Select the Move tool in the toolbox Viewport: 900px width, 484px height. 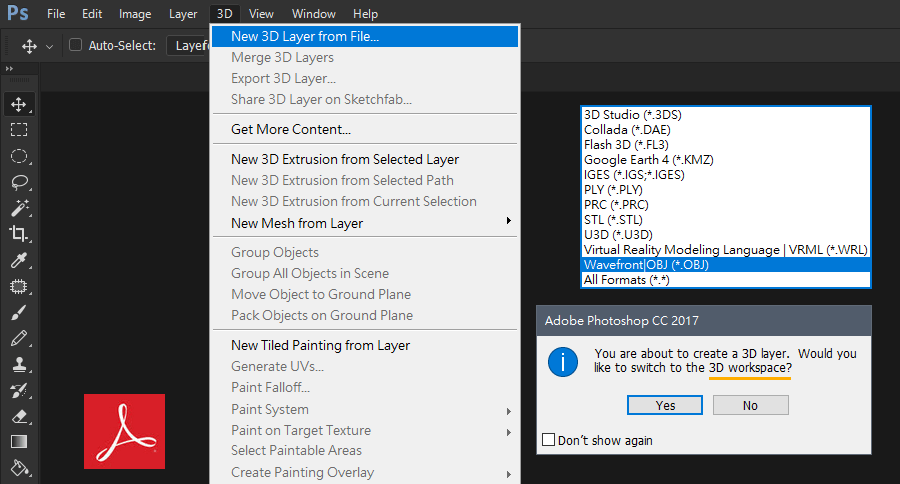click(x=19, y=104)
